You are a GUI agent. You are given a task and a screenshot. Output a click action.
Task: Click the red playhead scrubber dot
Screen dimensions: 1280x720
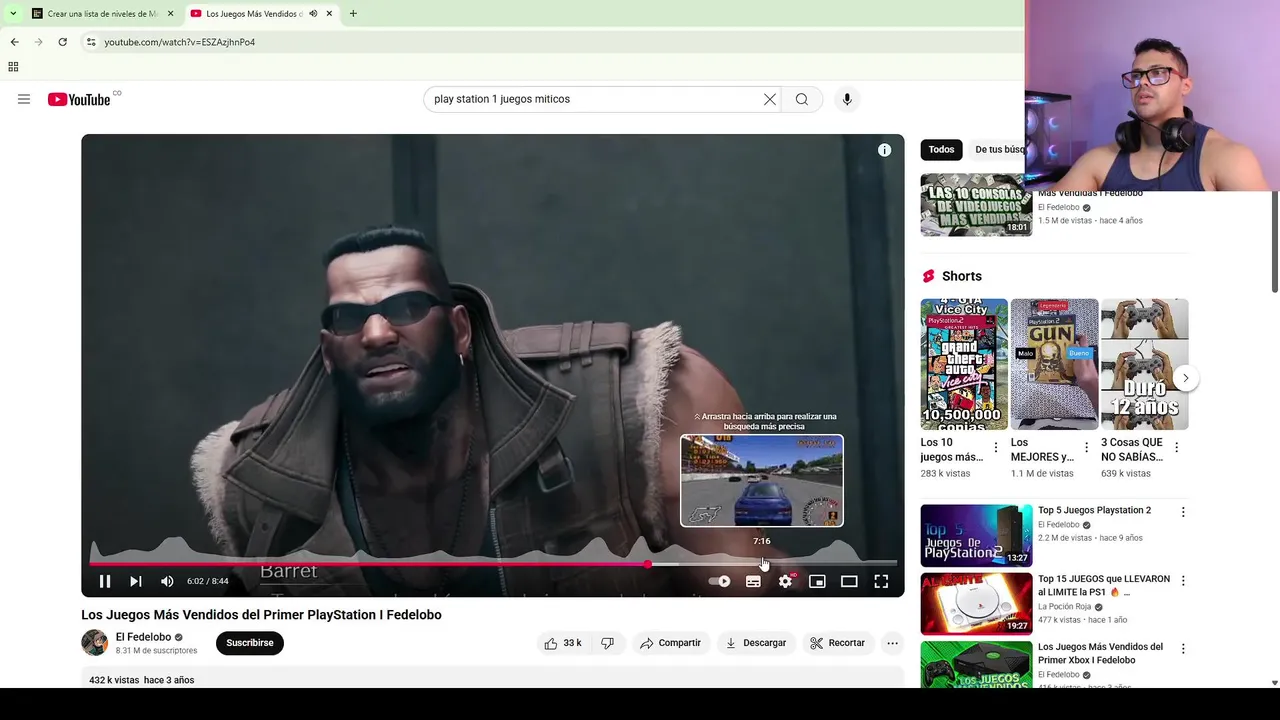click(x=648, y=564)
